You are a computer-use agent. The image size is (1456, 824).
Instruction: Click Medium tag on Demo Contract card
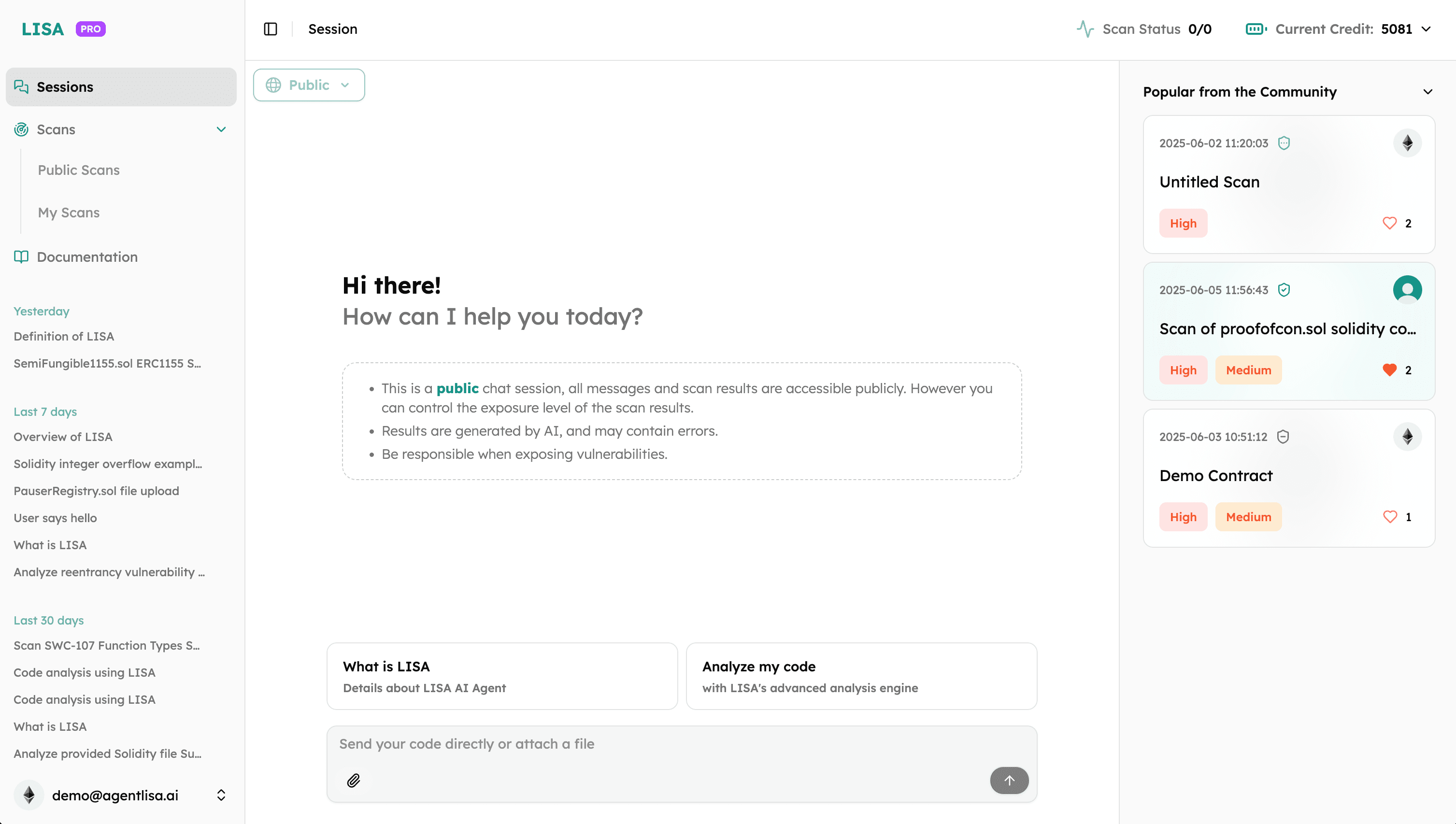pyautogui.click(x=1248, y=517)
